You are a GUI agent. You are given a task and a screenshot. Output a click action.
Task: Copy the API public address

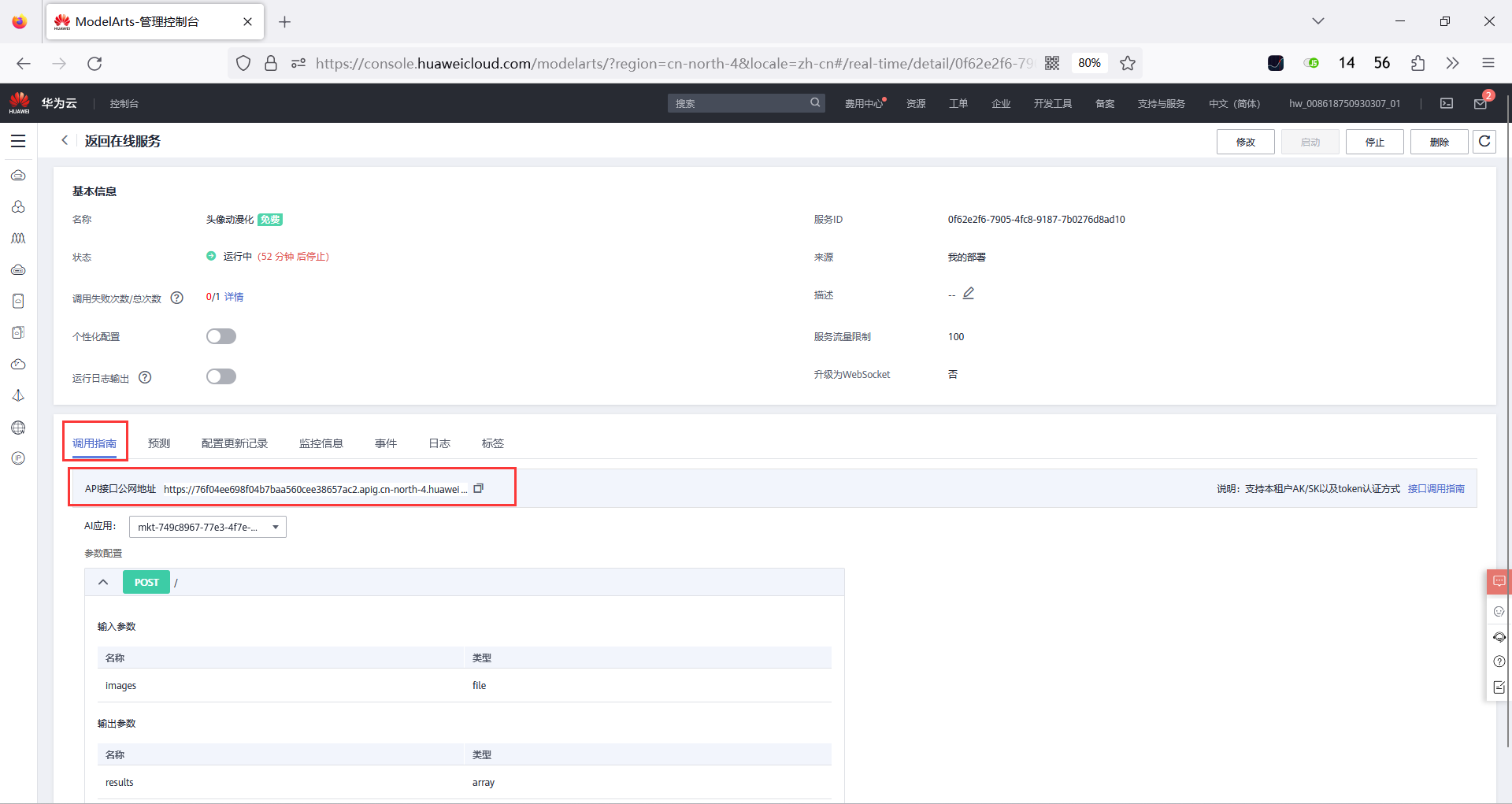point(478,488)
